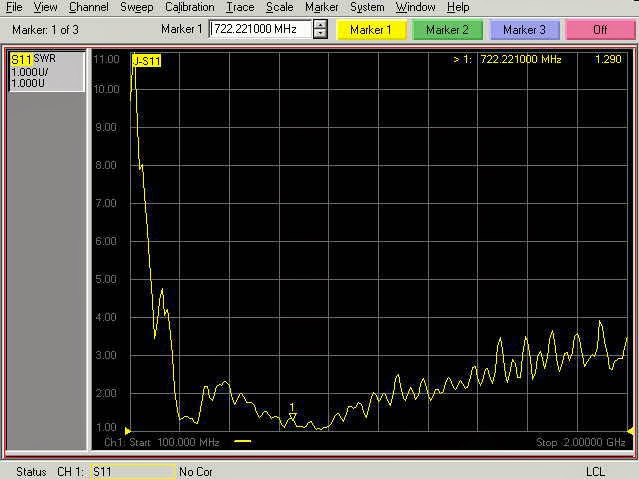Image resolution: width=639 pixels, height=479 pixels.
Task: Click the LCL indicator in status bar
Action: (595, 472)
